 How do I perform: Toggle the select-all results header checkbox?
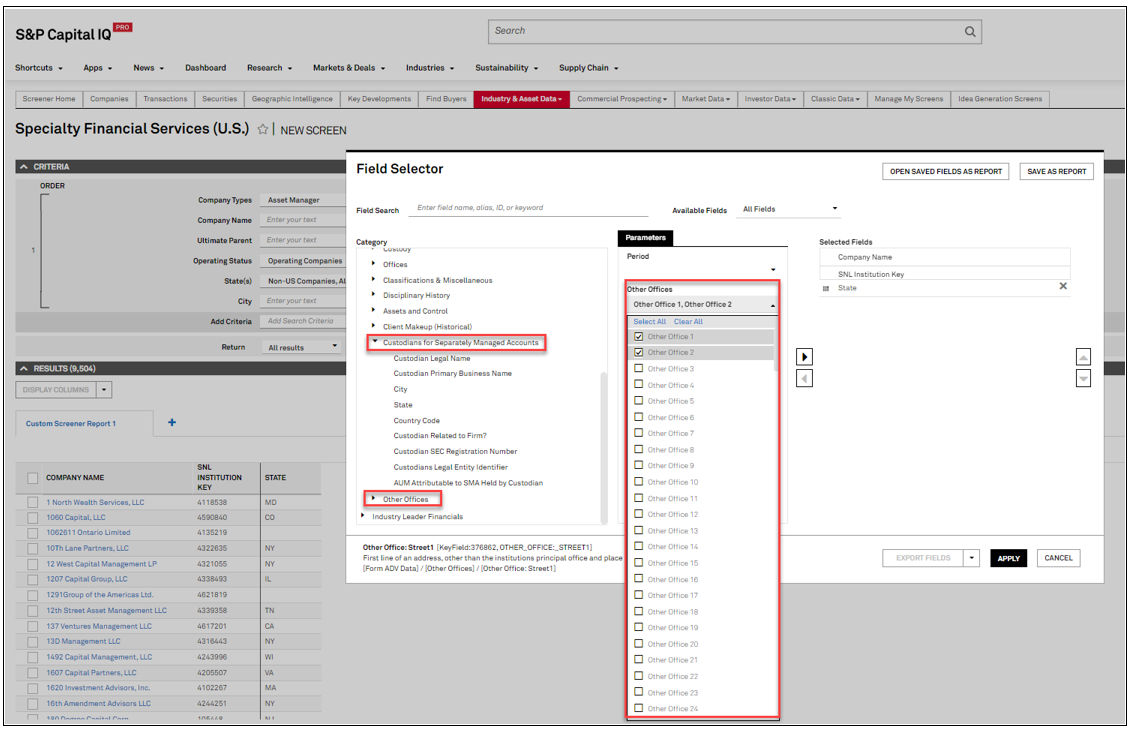(x=33, y=477)
